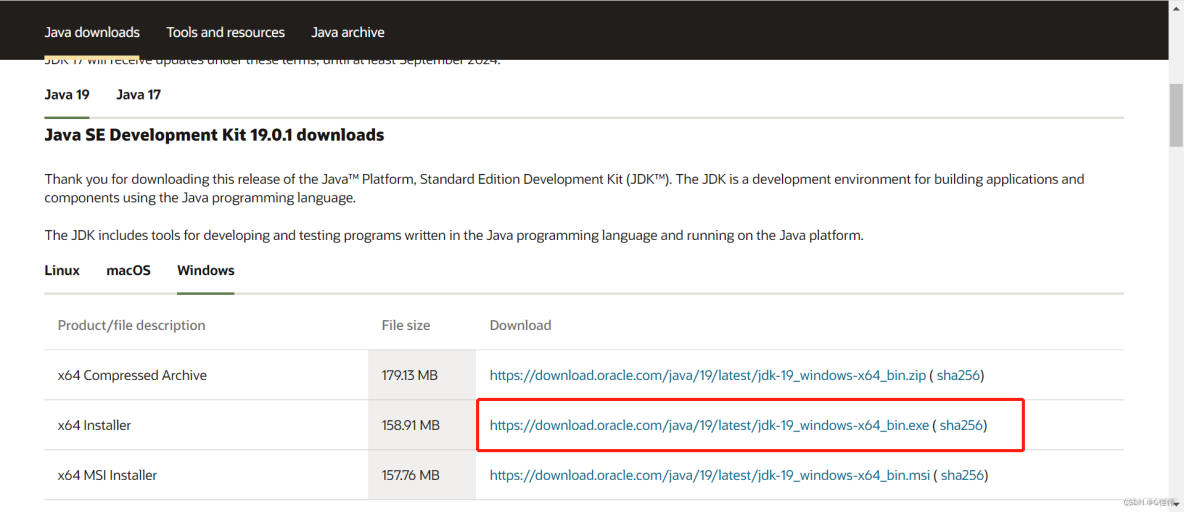The width and height of the screenshot is (1184, 512).
Task: Switch to the Java 17 tab
Action: pos(138,95)
